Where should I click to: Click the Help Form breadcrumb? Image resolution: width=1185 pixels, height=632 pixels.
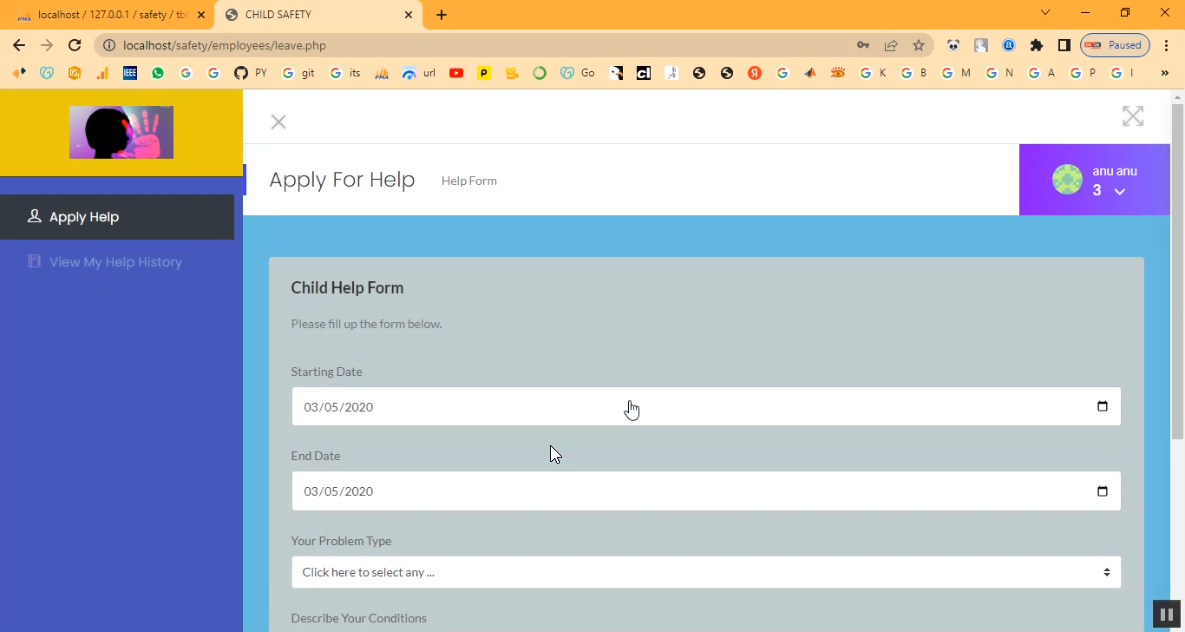469,181
